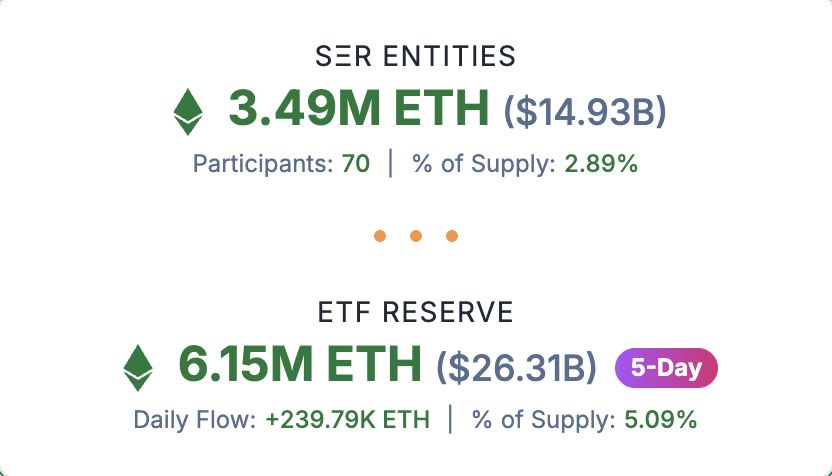Image resolution: width=832 pixels, height=476 pixels.
Task: Select the right orange separator dot
Action: click(452, 236)
